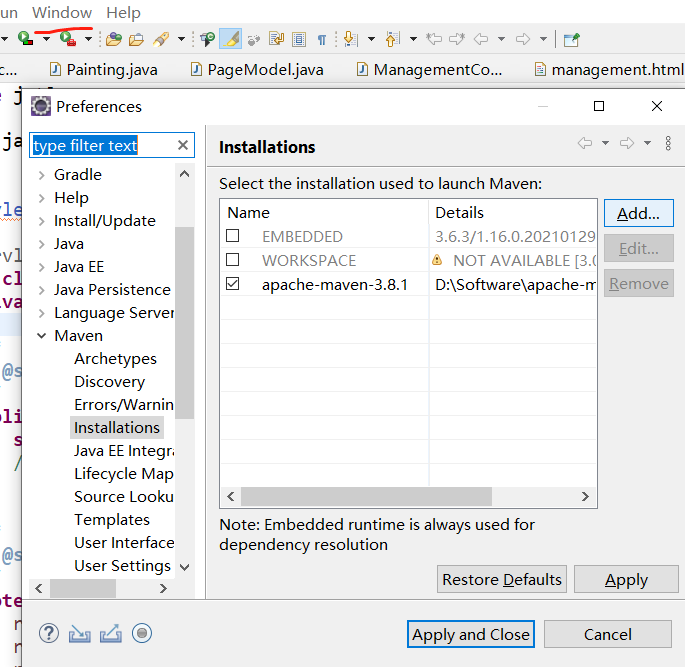This screenshot has height=667, width=685.
Task: Switch to management.html editor tab
Action: (x=609, y=69)
